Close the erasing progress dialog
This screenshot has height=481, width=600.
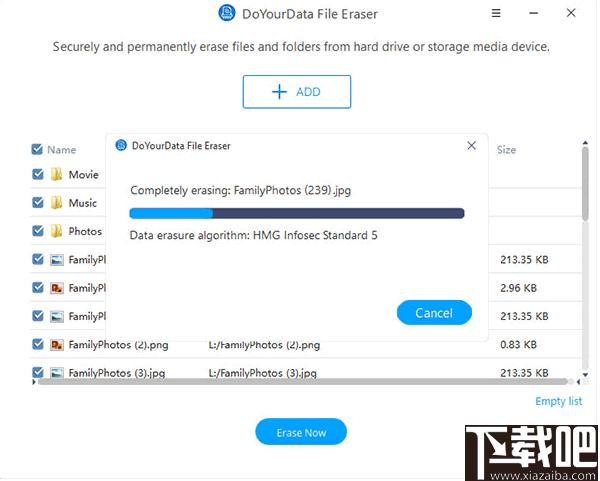471,145
